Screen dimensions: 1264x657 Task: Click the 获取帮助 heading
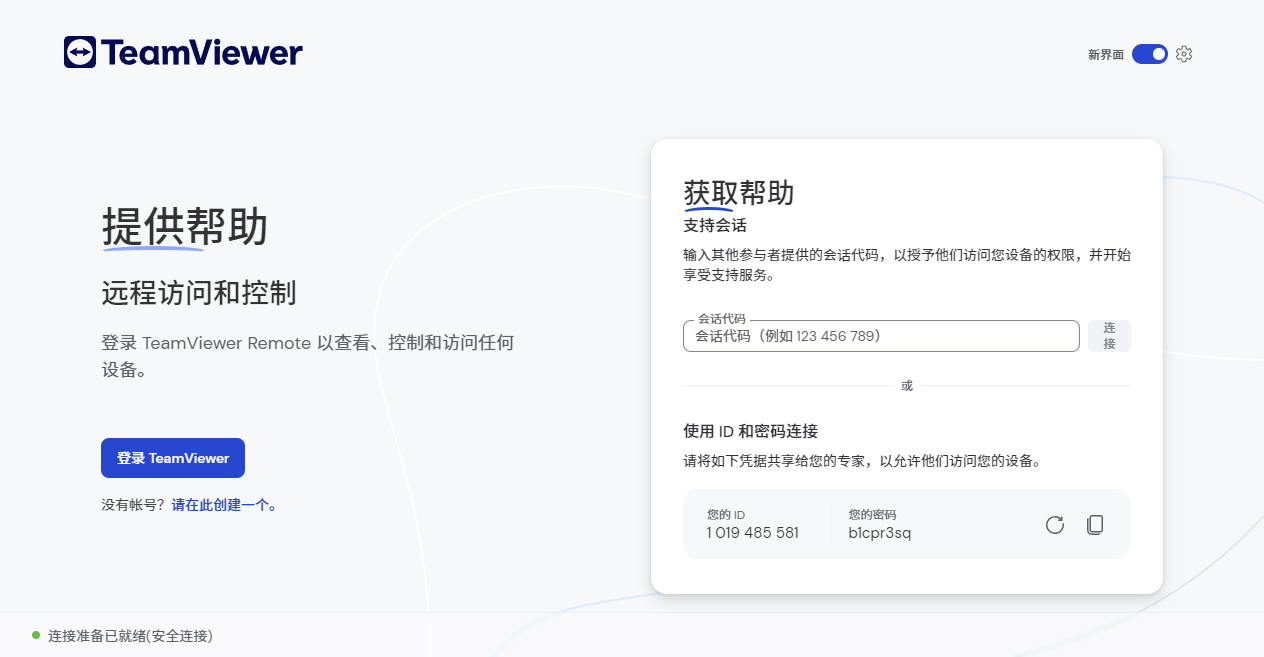737,193
